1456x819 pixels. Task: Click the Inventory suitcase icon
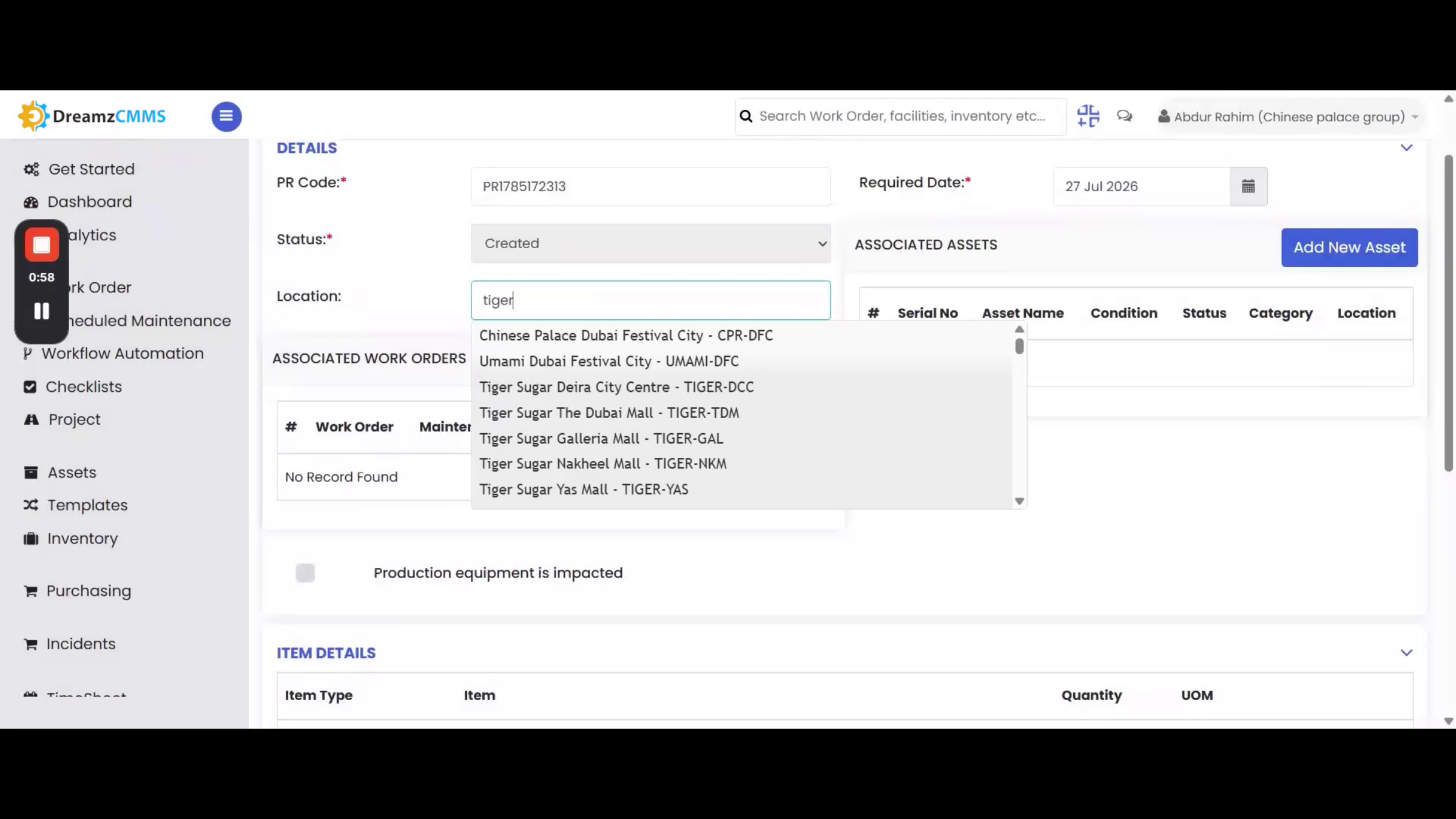(x=31, y=539)
